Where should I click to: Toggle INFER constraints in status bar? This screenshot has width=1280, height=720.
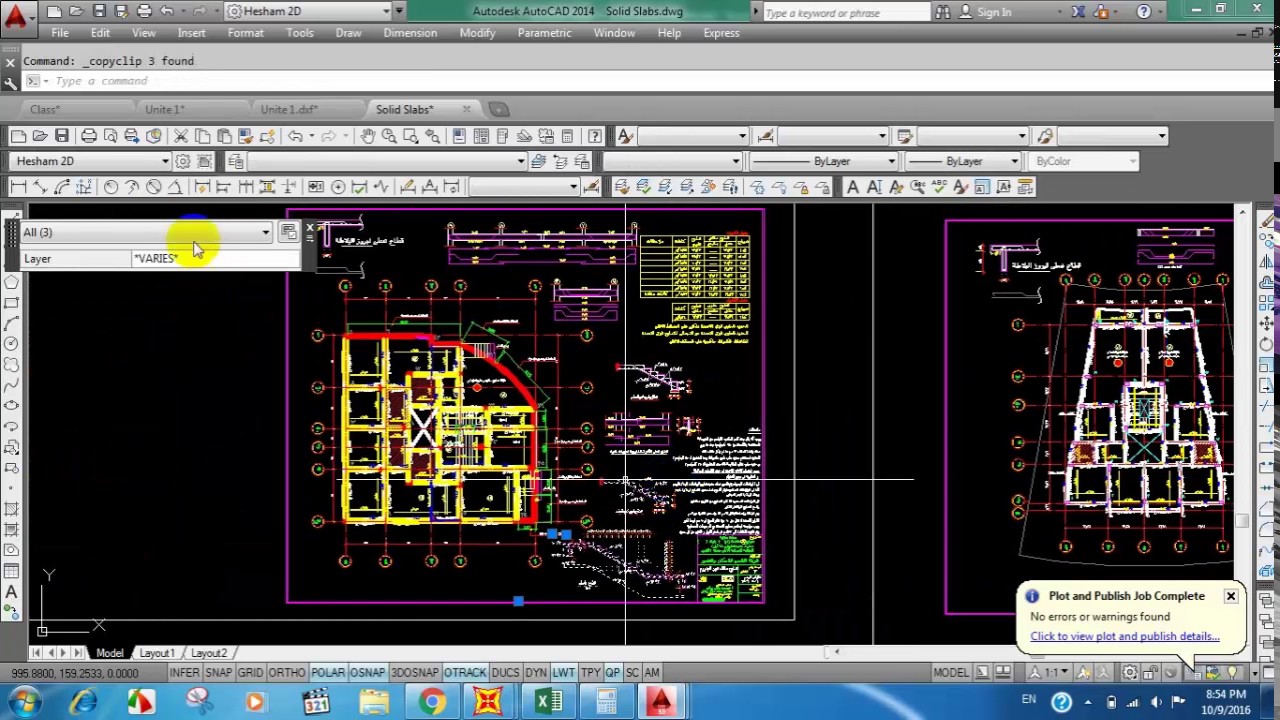[184, 673]
